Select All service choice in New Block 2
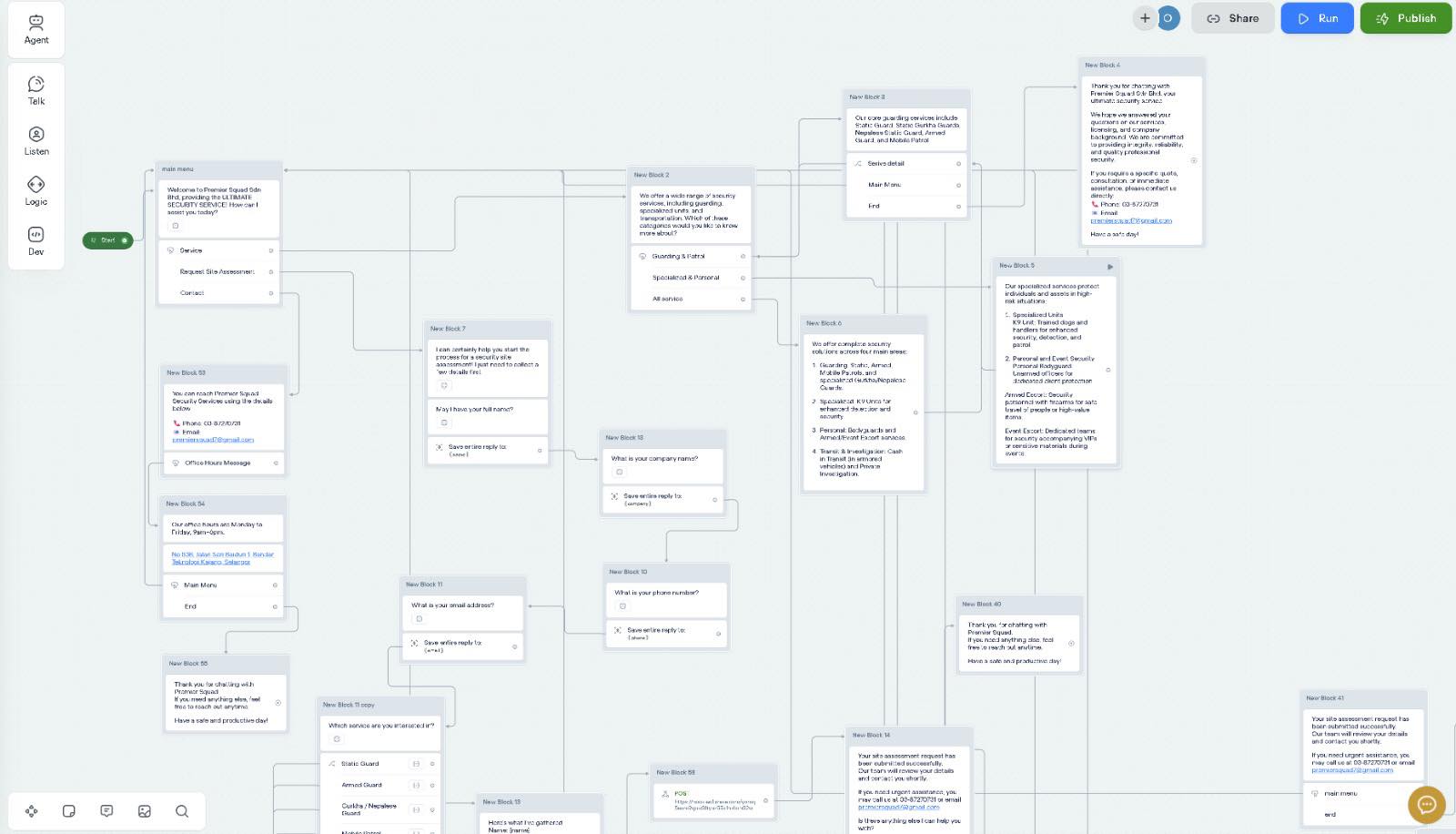The image size is (1456, 834). coord(692,299)
